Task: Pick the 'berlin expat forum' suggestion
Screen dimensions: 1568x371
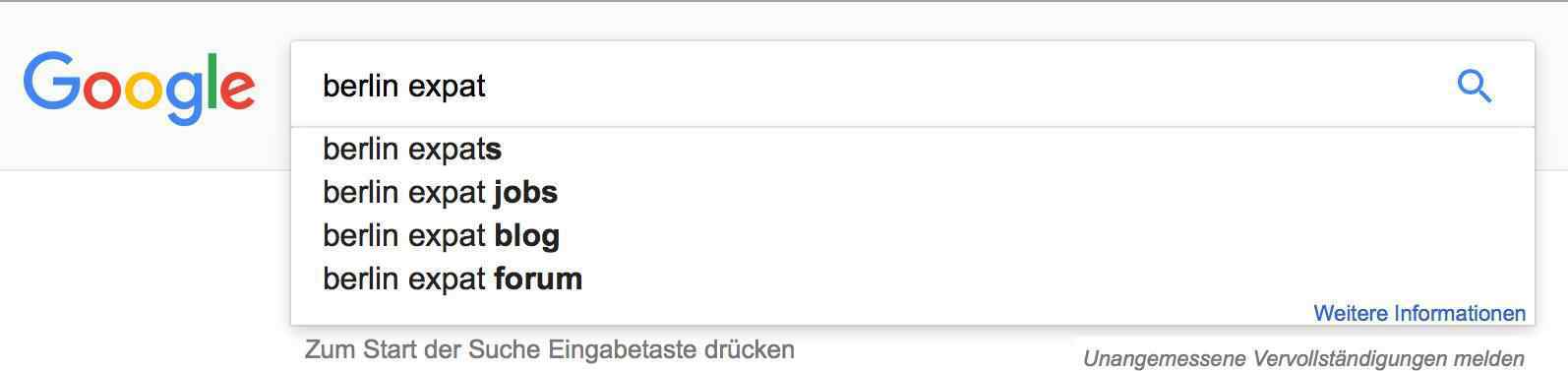Action: (912, 279)
